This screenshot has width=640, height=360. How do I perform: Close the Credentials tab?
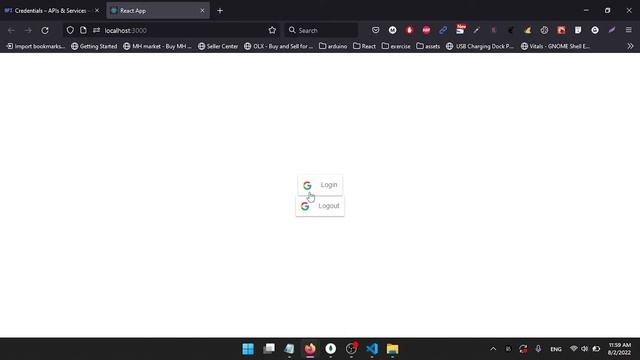97,11
